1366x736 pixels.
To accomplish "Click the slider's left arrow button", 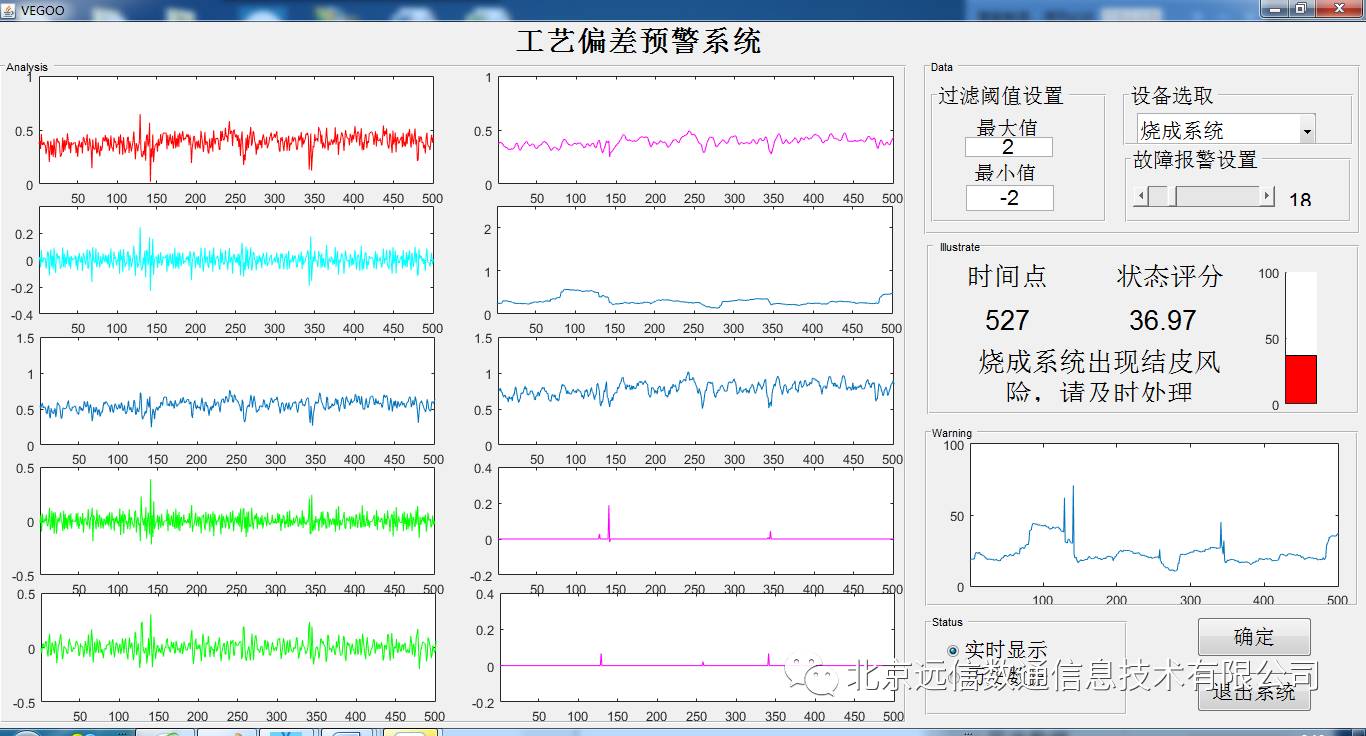I will [1140, 197].
